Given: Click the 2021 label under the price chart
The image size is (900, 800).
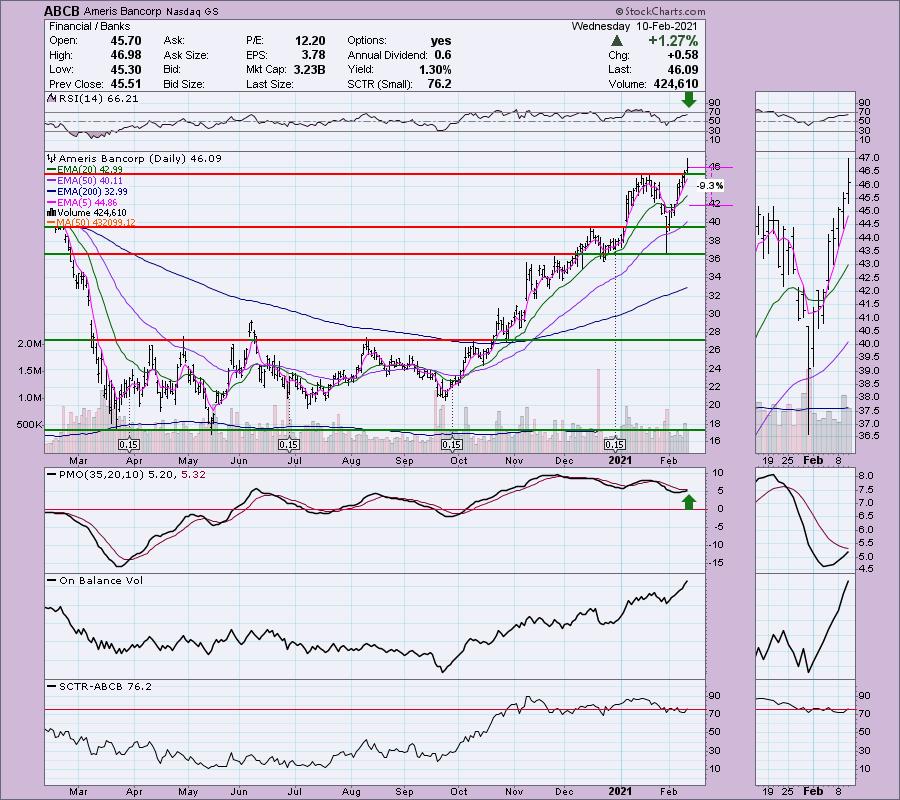Looking at the screenshot, I should 619,460.
